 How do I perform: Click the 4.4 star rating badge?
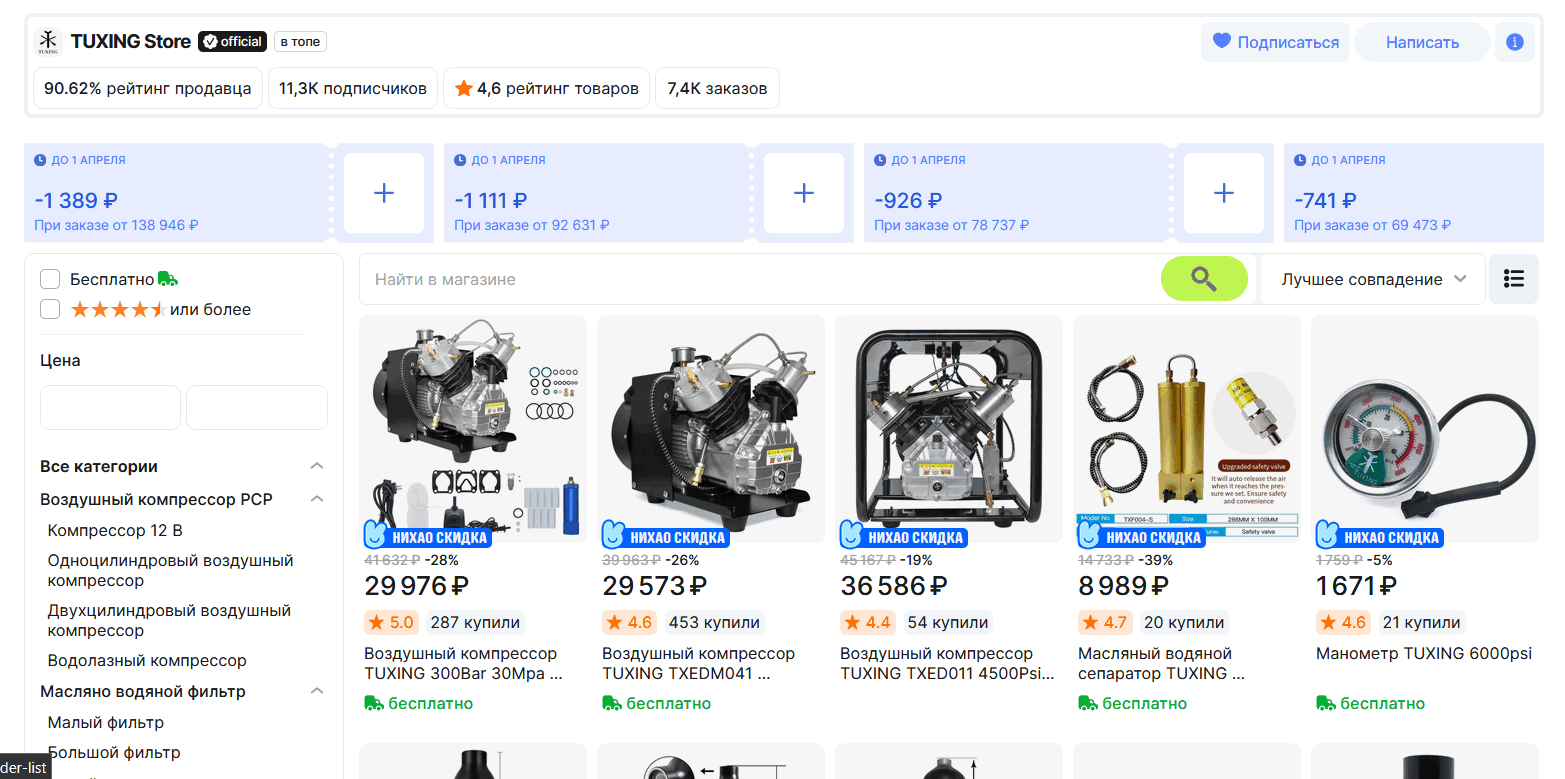(867, 623)
